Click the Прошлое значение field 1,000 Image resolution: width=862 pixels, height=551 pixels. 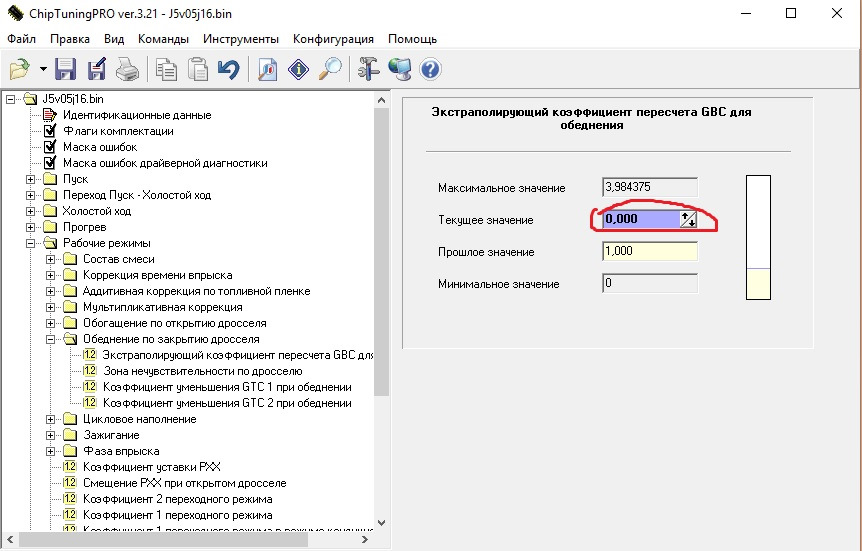(x=650, y=251)
